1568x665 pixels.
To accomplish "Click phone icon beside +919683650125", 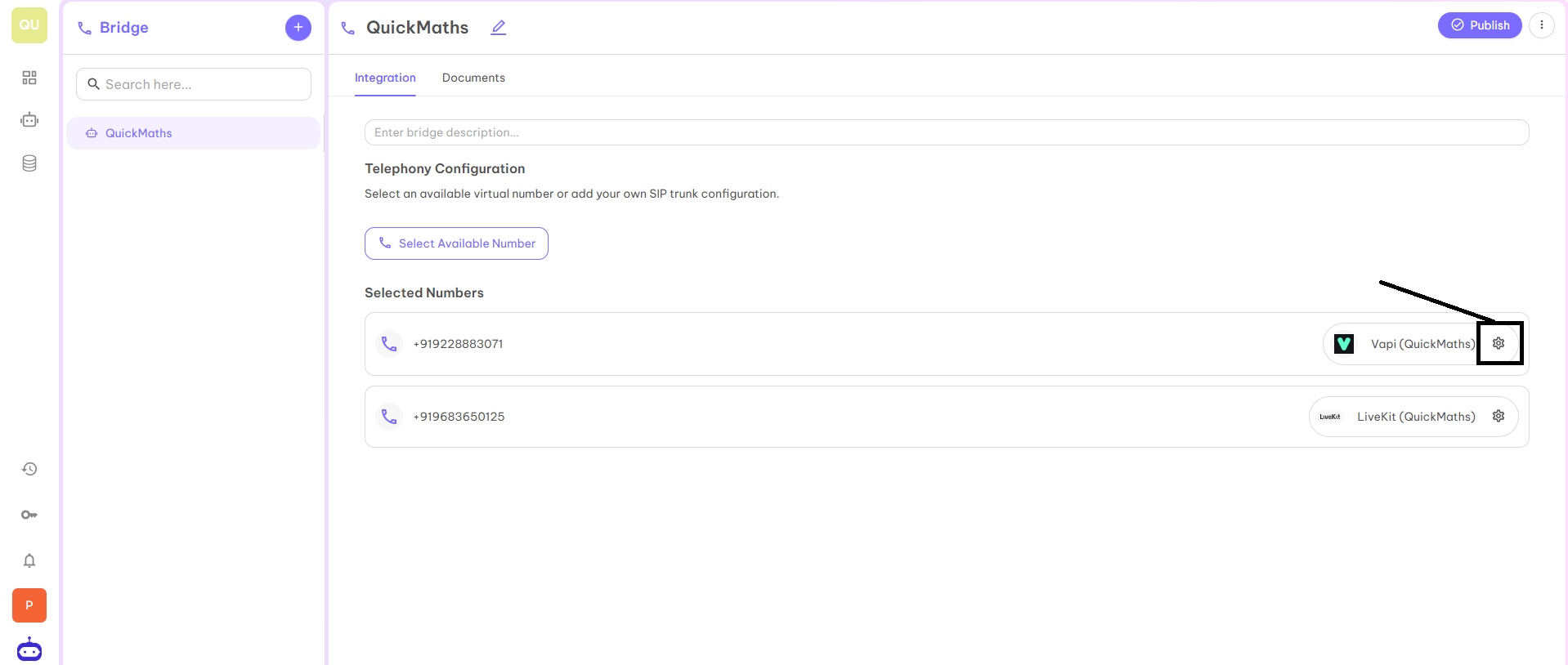I will coord(389,417).
